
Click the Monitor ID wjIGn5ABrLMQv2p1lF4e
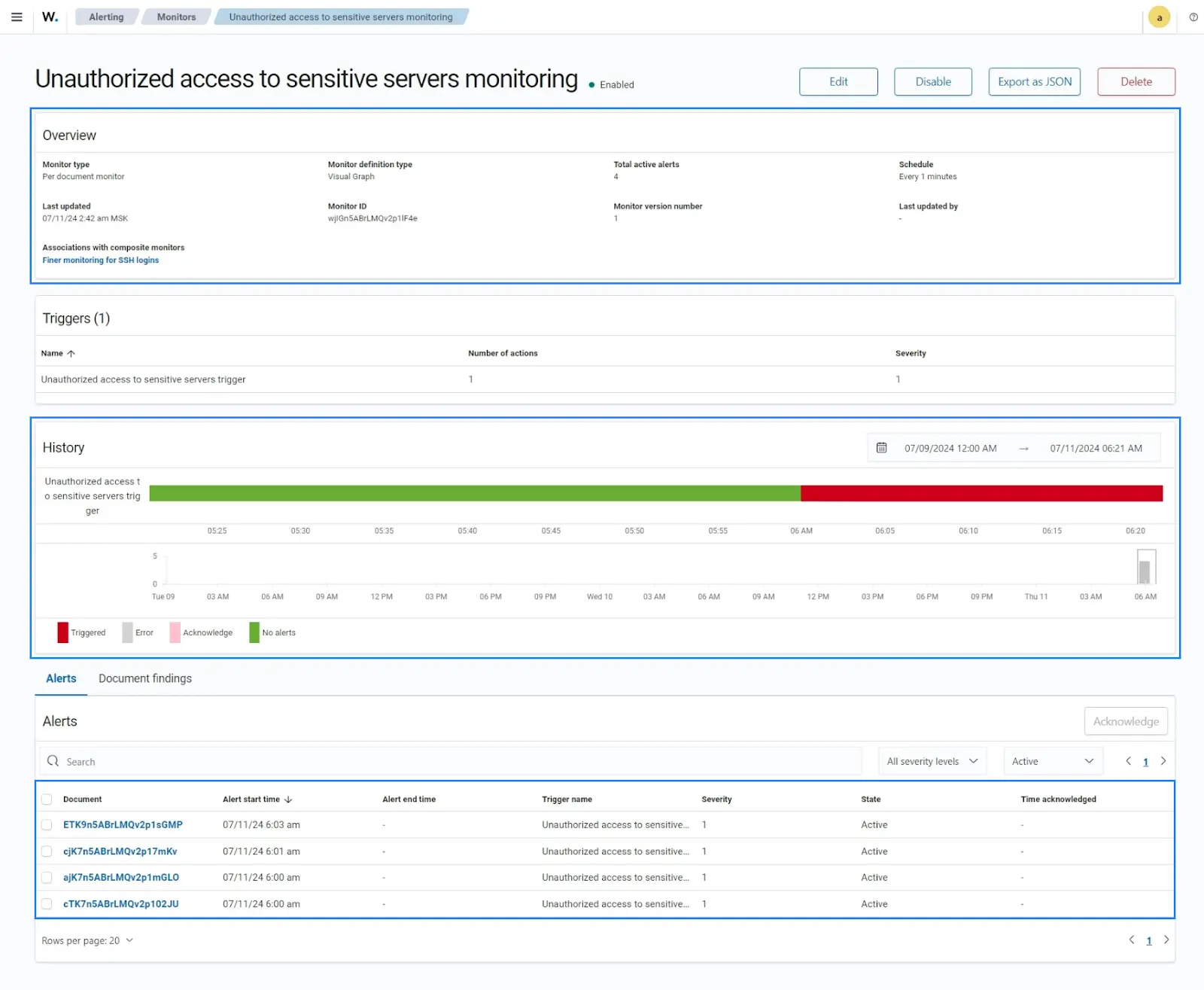coord(372,218)
